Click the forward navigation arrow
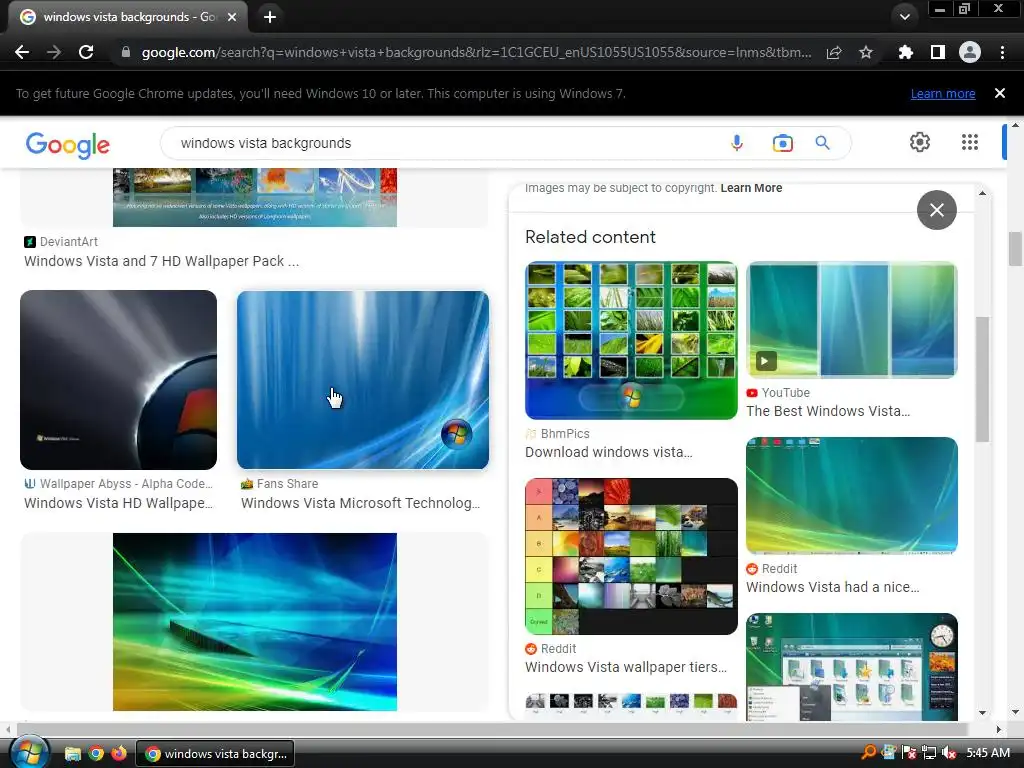The image size is (1024, 768). (54, 52)
